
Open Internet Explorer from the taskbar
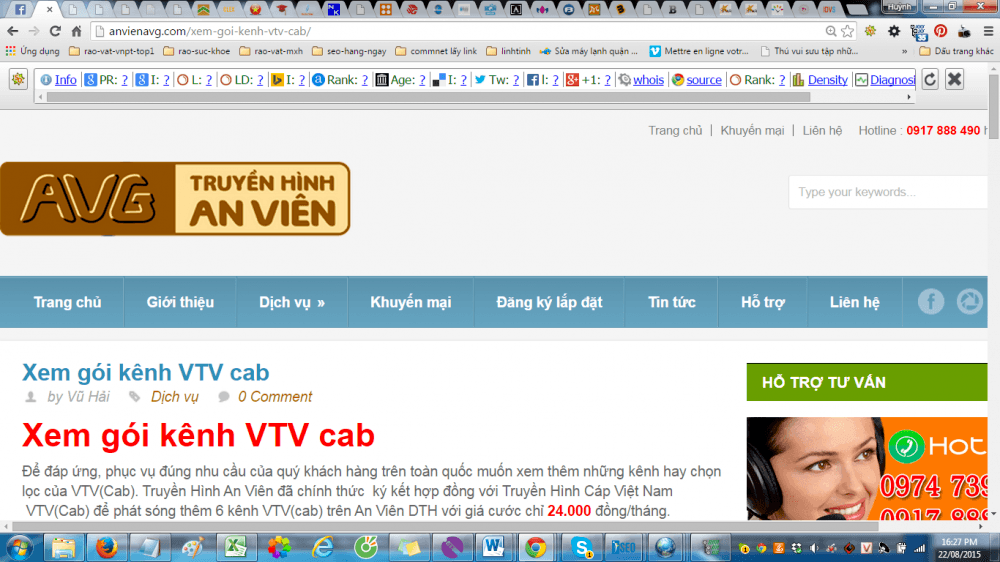pyautogui.click(x=322, y=548)
